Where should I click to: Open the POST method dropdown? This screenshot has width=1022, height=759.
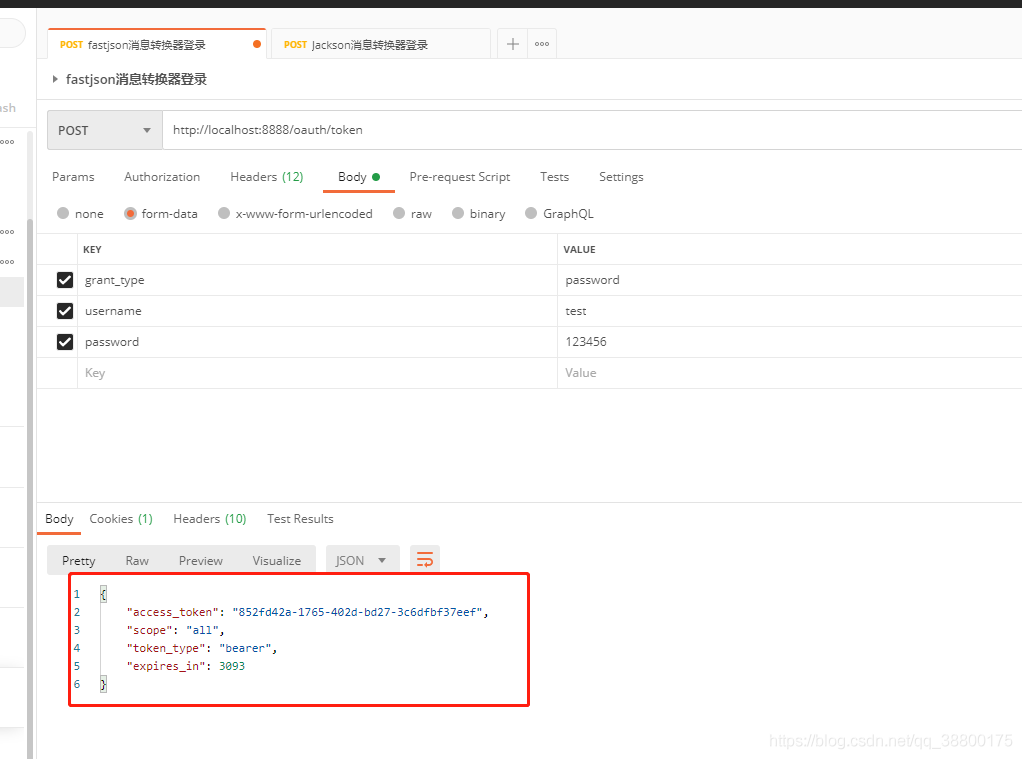[105, 130]
